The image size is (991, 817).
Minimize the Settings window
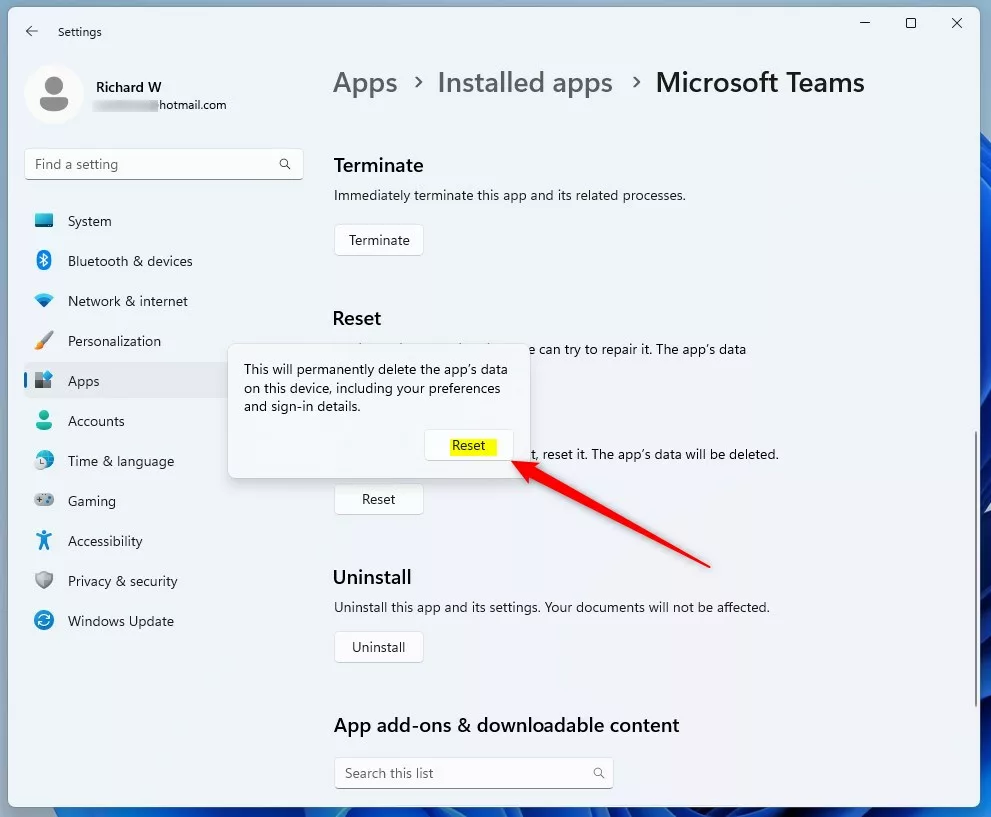tap(865, 23)
